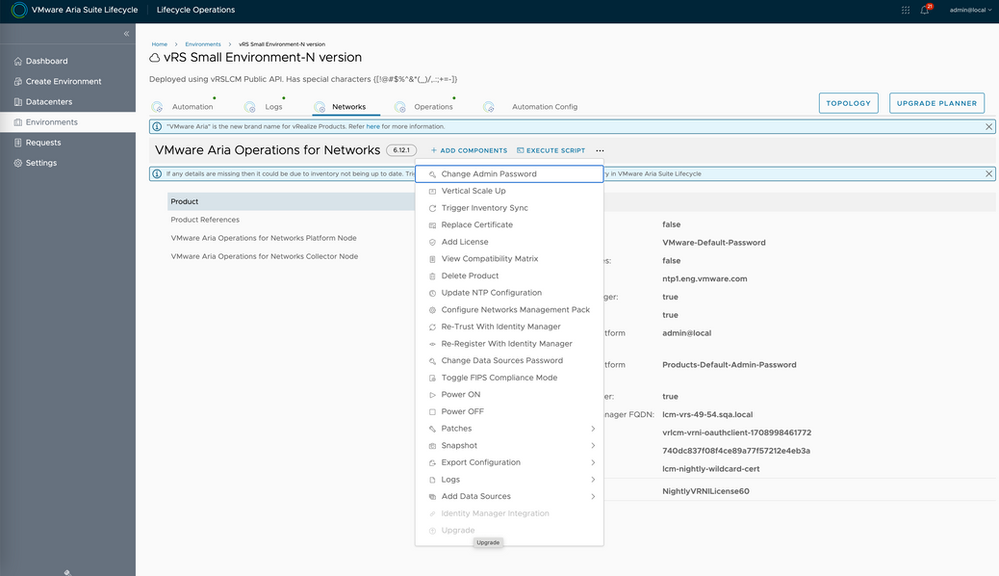Open the three-dots more actions menu
The width and height of the screenshot is (999, 576).
tap(600, 150)
